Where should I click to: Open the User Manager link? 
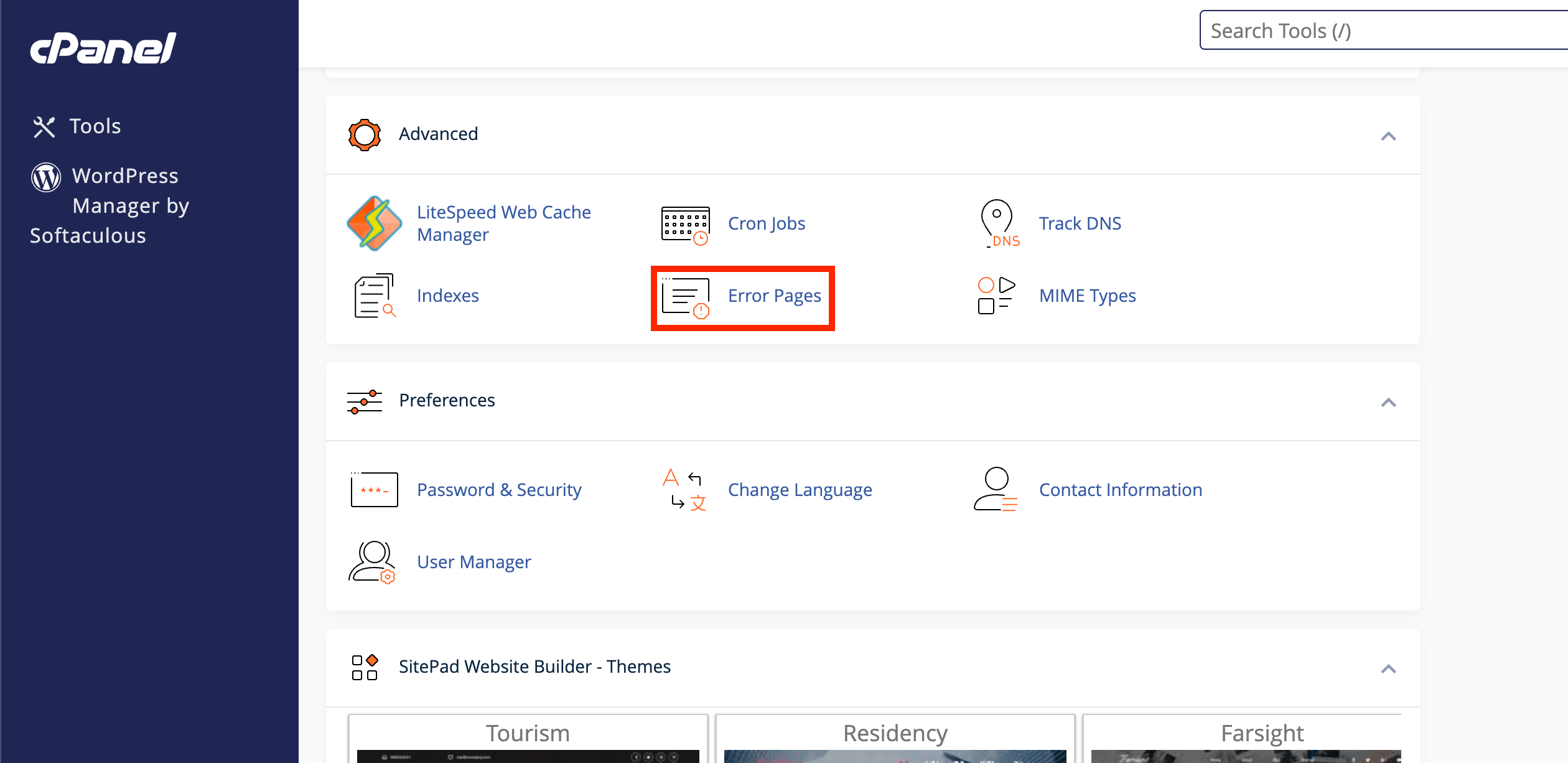[474, 562]
